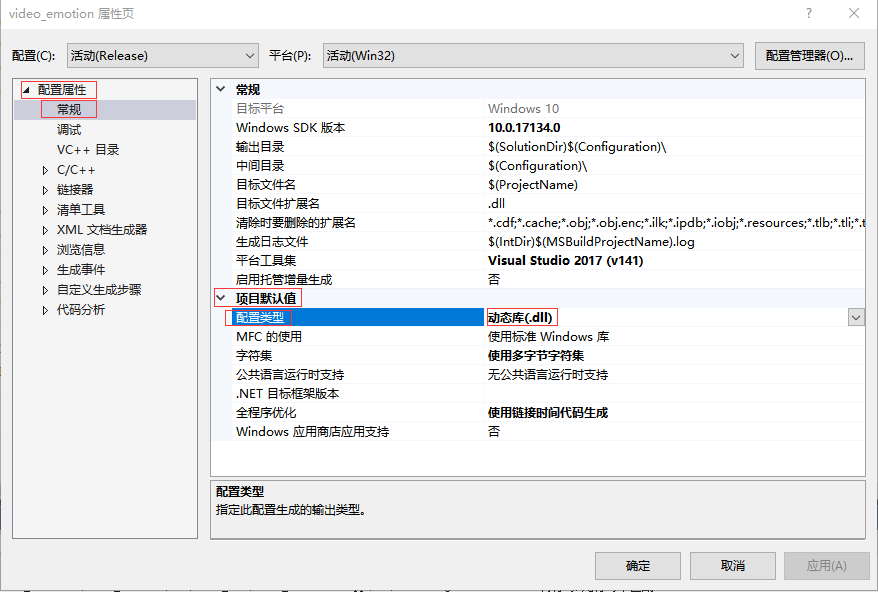Confirm with the 确定 button
Image resolution: width=878 pixels, height=592 pixels.
point(638,566)
